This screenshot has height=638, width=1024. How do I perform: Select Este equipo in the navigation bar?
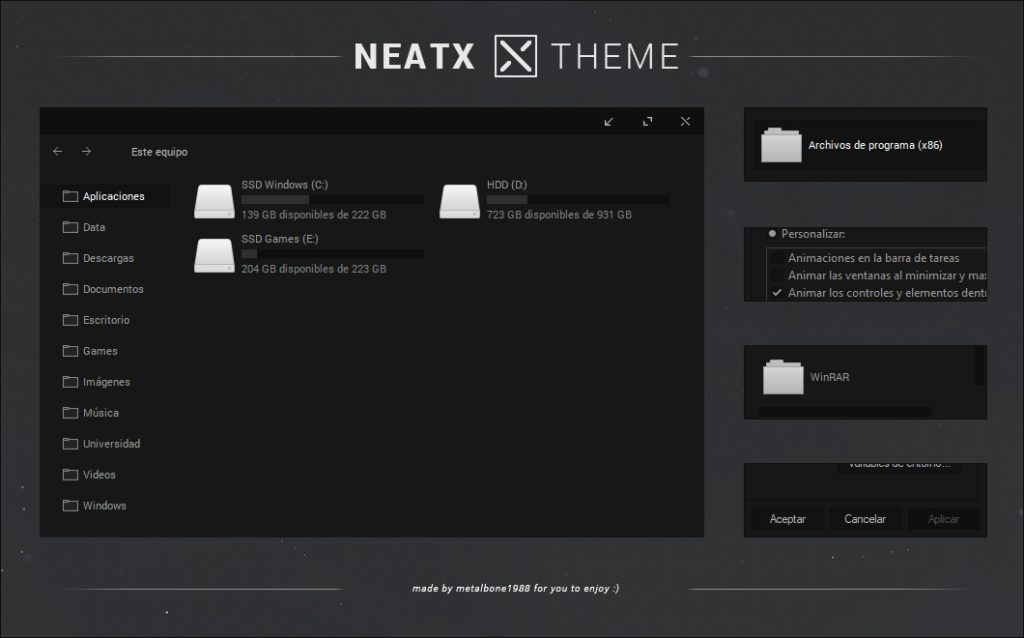pyautogui.click(x=158, y=152)
